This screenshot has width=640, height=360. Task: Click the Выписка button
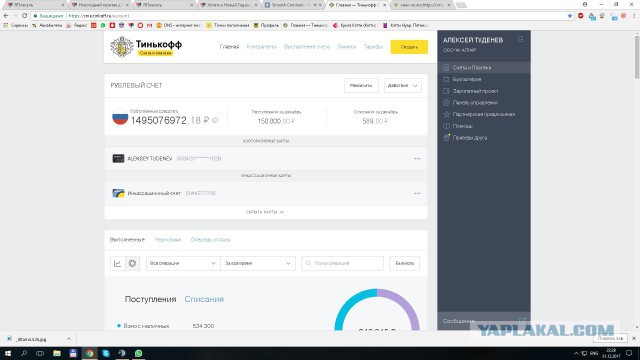click(404, 263)
